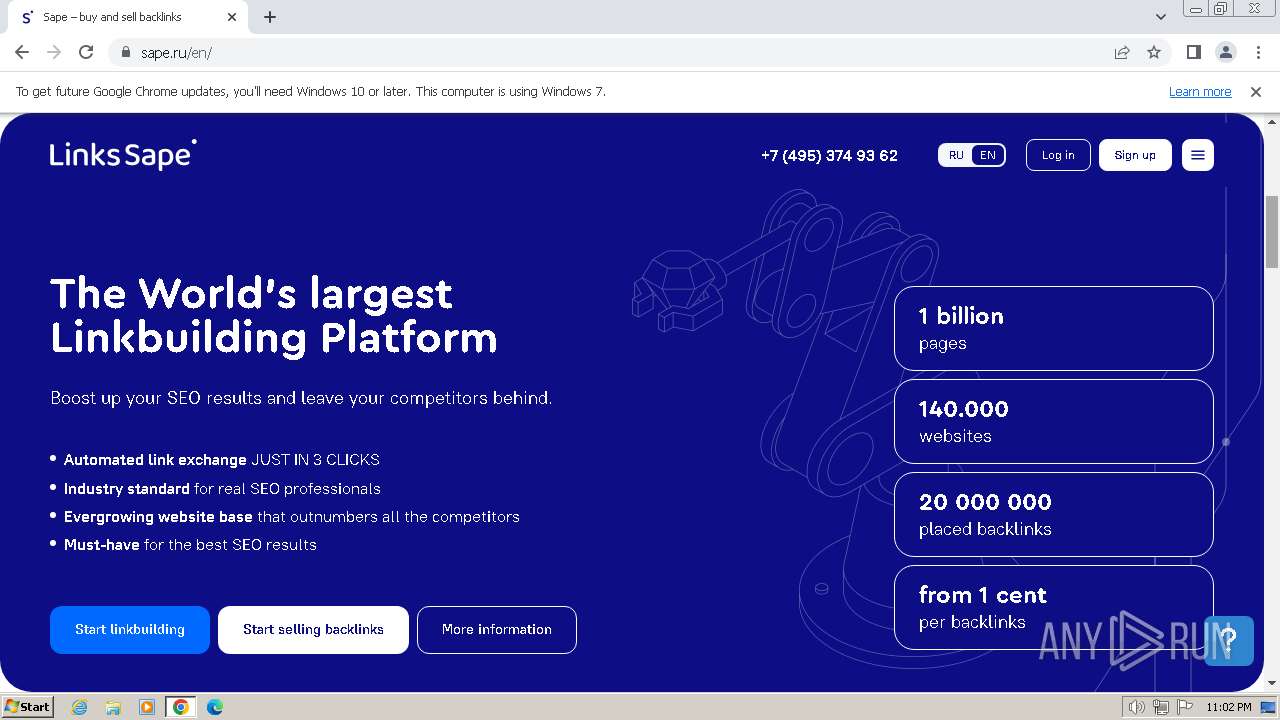
Task: Click the Chrome taskbar icon
Action: [x=181, y=707]
